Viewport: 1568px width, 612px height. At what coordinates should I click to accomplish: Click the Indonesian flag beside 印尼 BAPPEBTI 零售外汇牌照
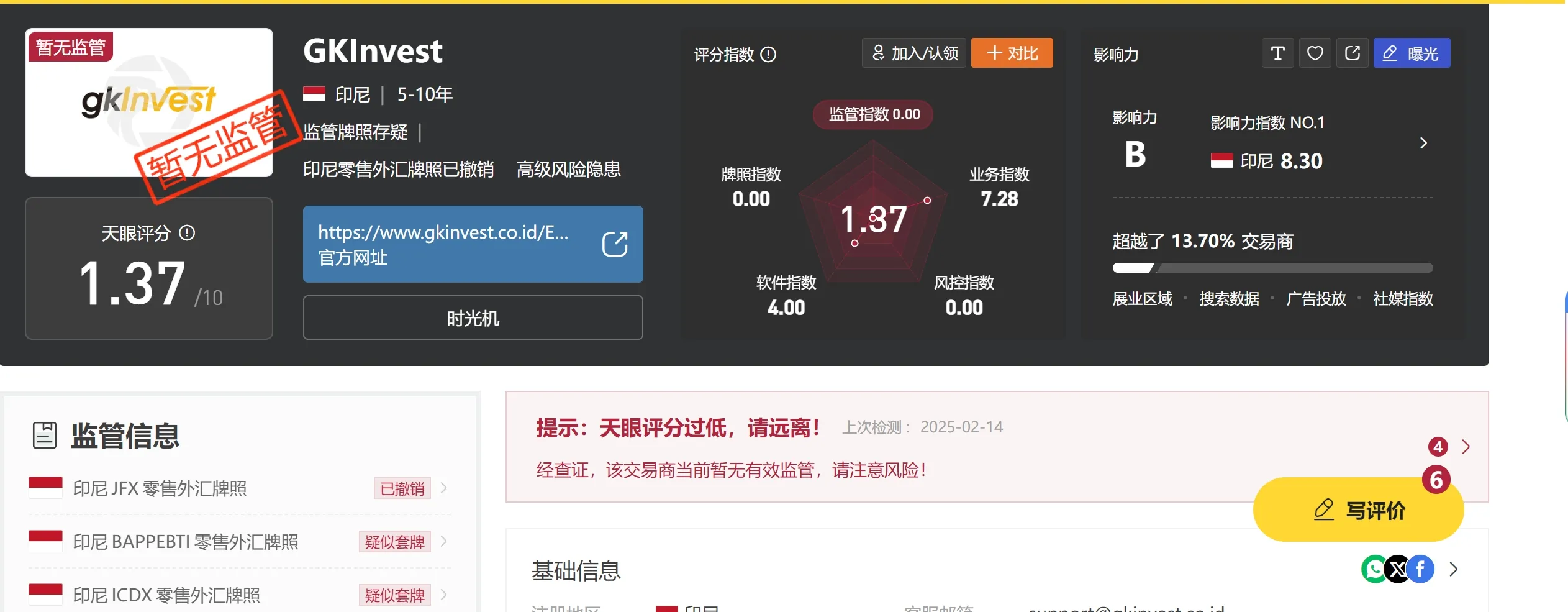click(x=45, y=541)
